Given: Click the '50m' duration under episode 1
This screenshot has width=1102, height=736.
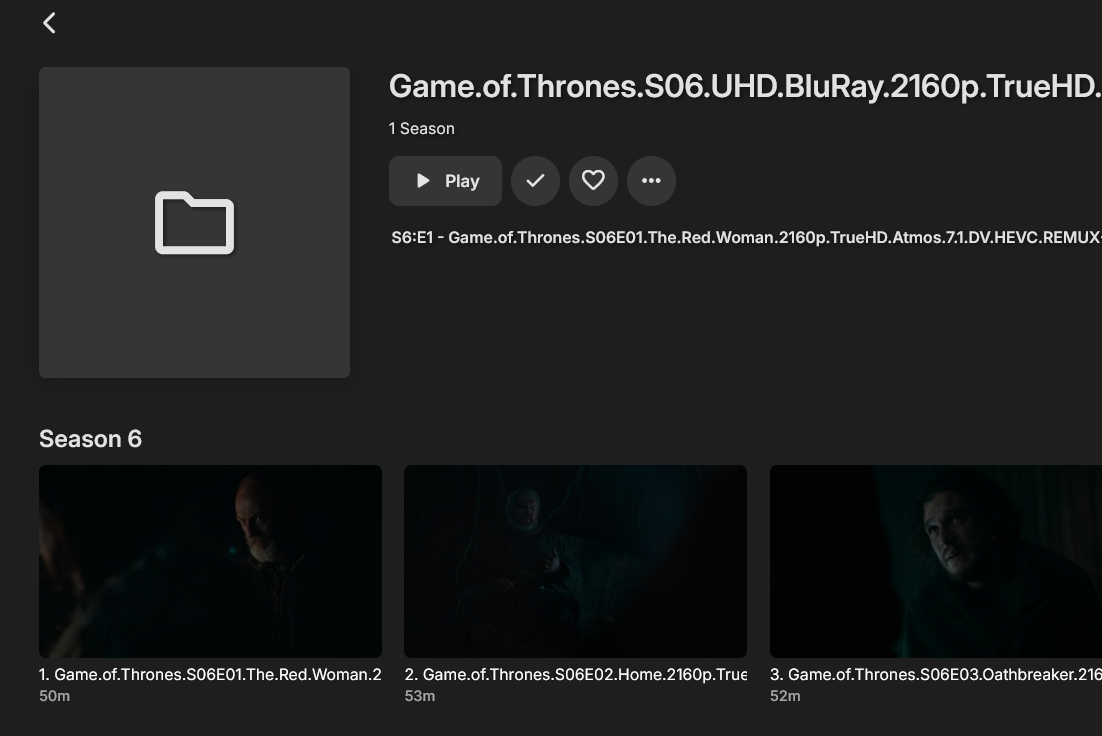Looking at the screenshot, I should click(54, 696).
